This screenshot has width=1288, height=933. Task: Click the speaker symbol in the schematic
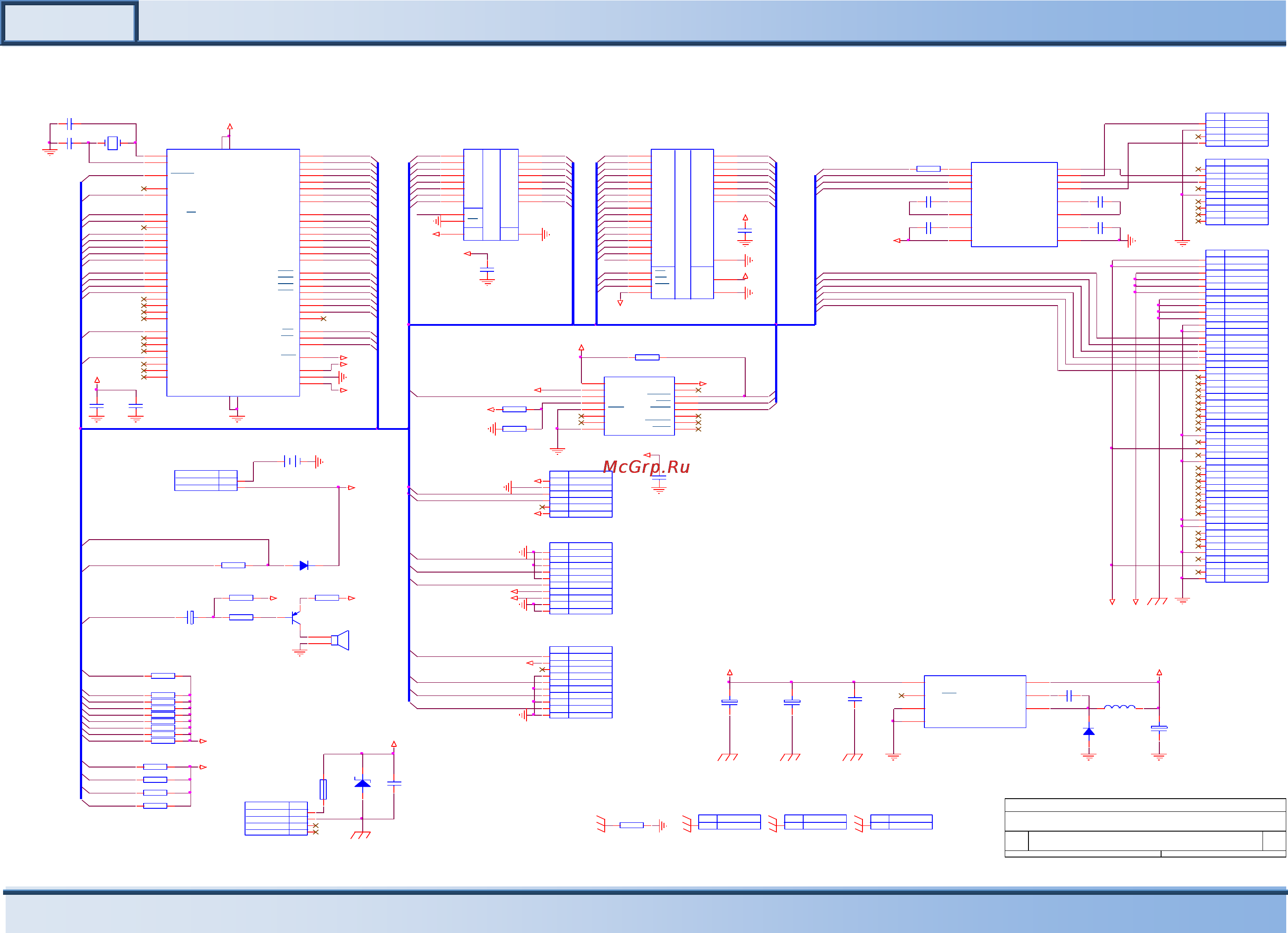pyautogui.click(x=340, y=640)
